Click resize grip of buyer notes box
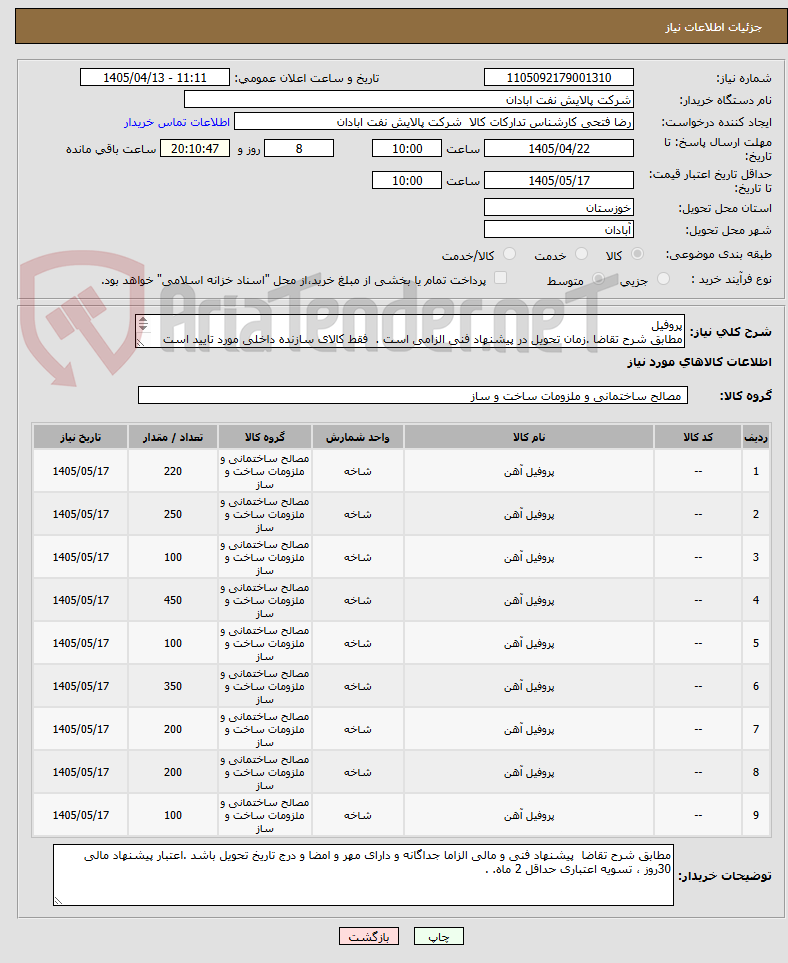This screenshot has height=963, width=788. pos(58,901)
